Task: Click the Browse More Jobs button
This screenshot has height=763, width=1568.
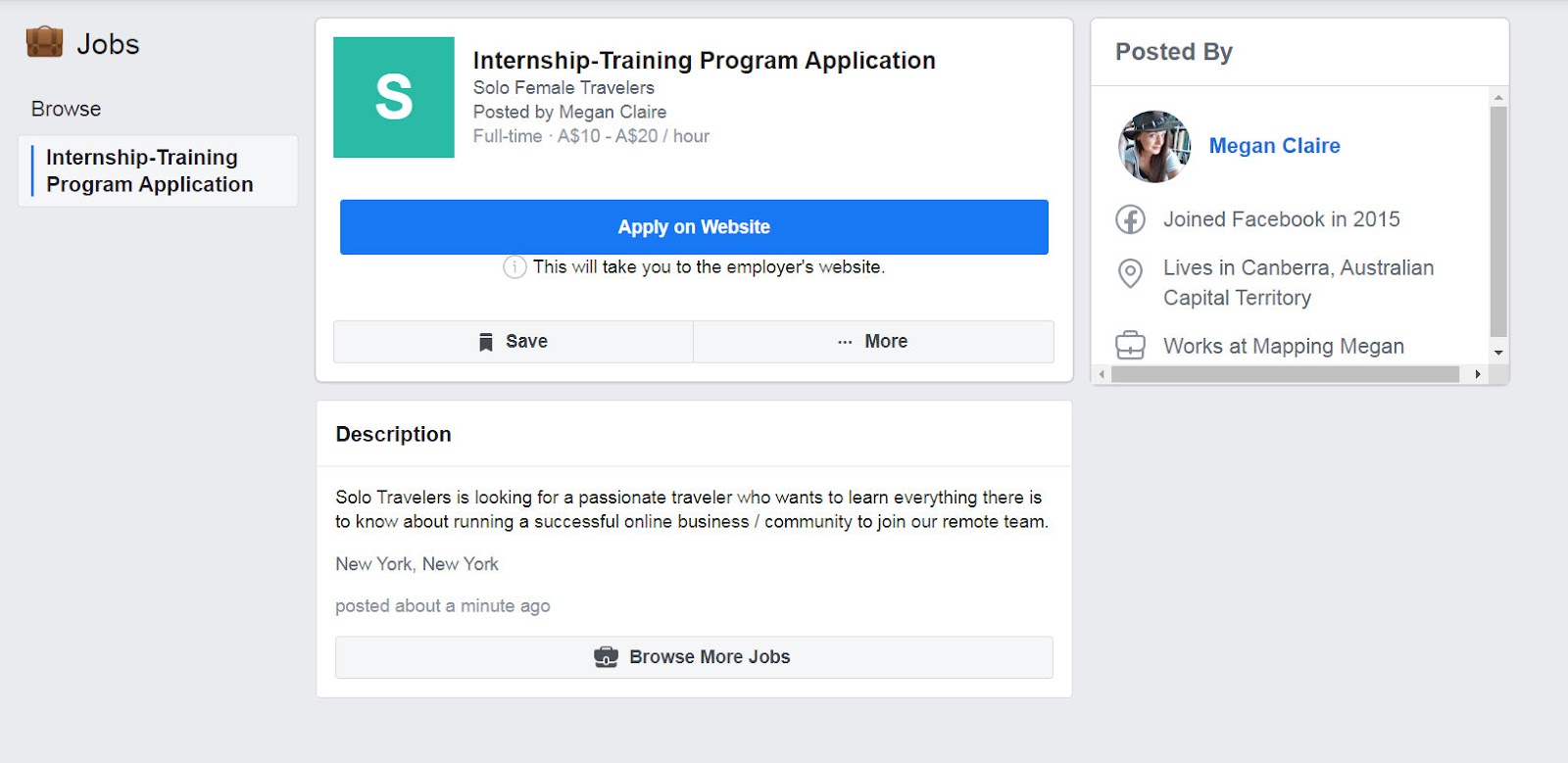Action: (694, 657)
